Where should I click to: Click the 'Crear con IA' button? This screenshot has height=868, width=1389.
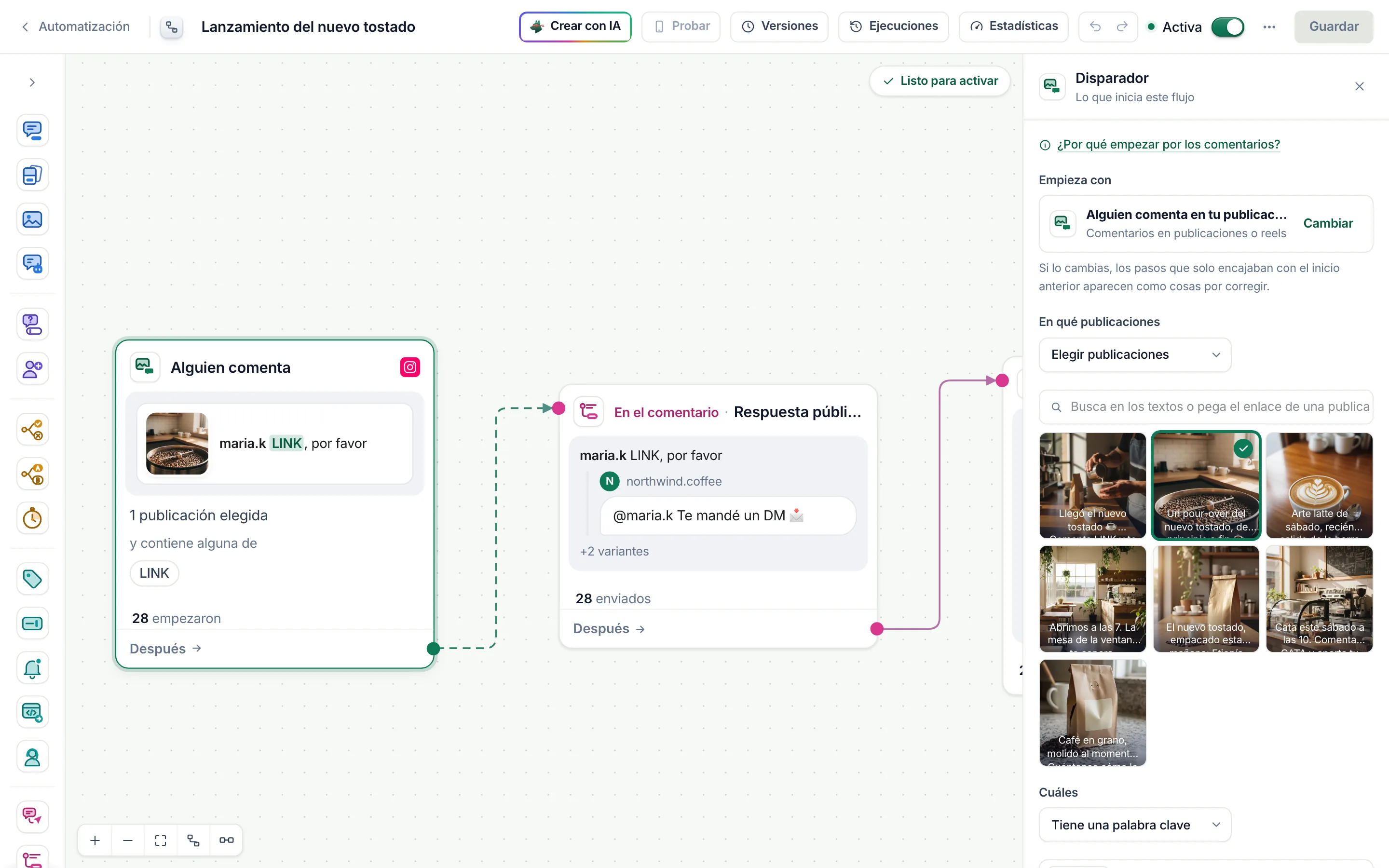[575, 27]
